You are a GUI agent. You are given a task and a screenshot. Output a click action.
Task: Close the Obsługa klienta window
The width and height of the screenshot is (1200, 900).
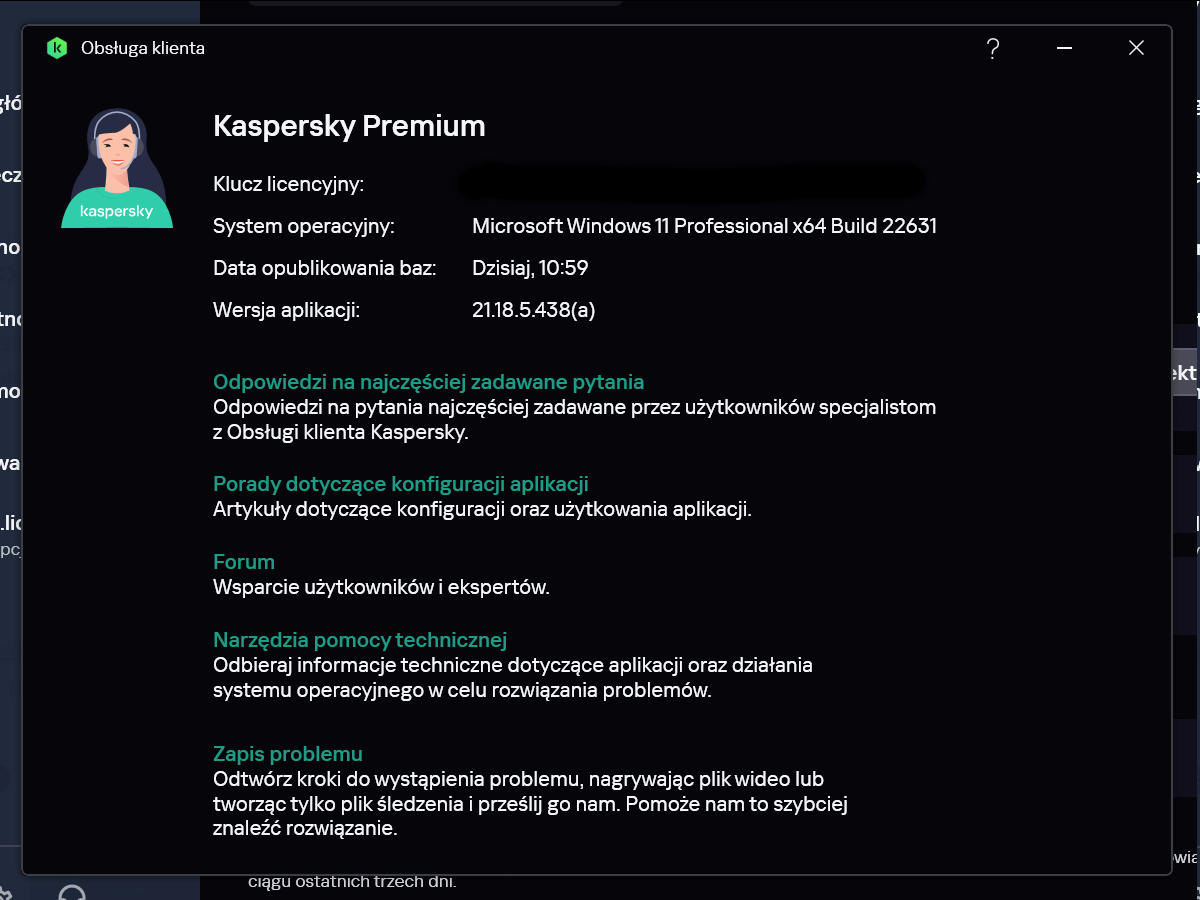point(1136,48)
